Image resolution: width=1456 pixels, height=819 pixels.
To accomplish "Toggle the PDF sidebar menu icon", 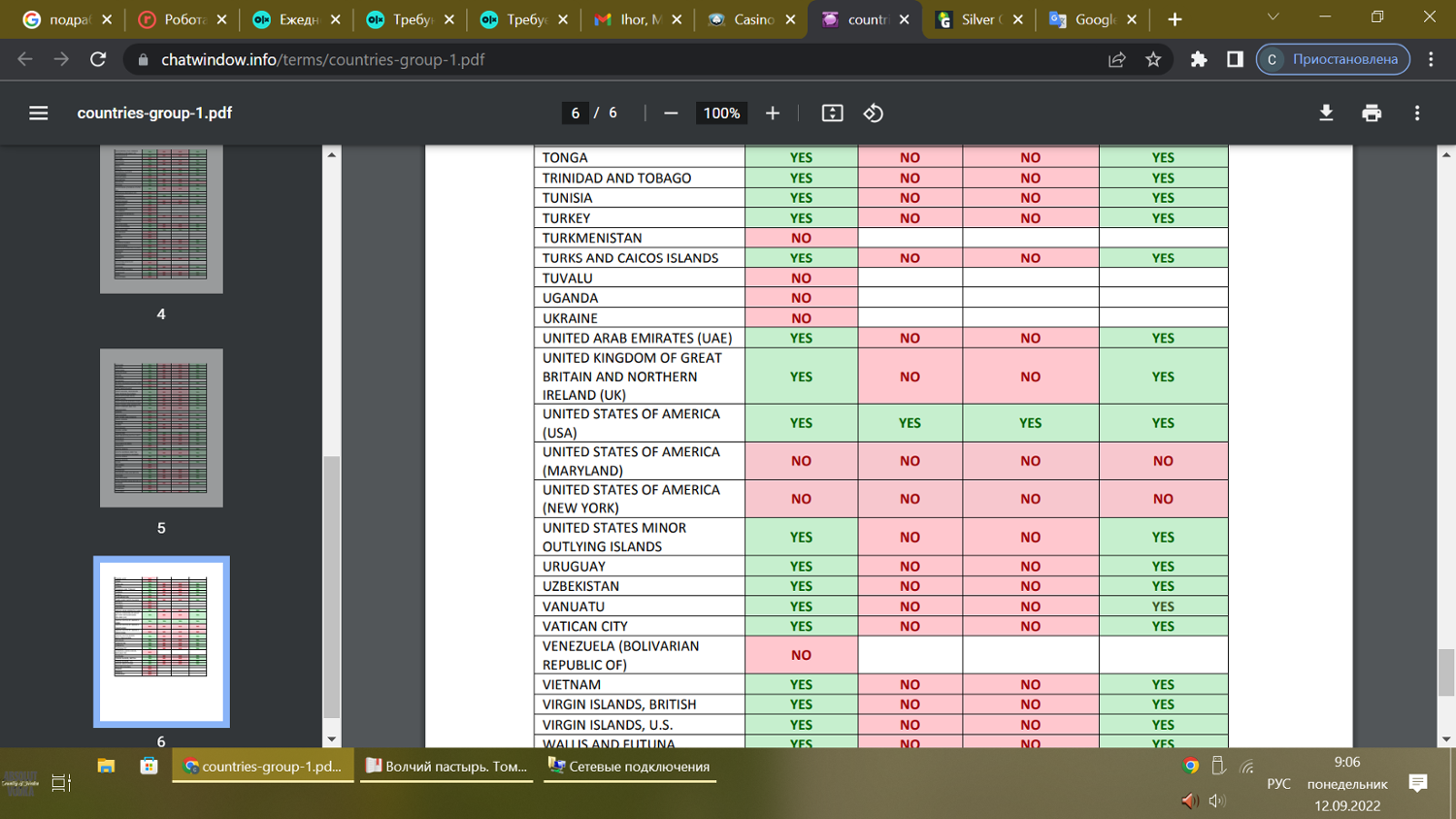I will [39, 114].
